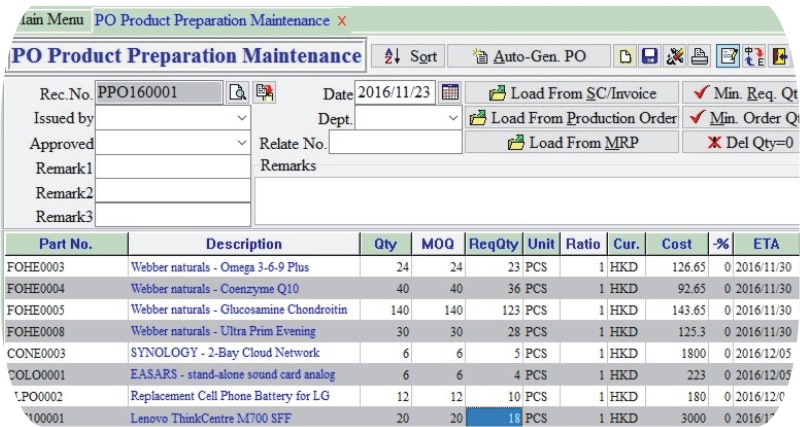
Task: Click the Cost column header
Action: [x=677, y=244]
